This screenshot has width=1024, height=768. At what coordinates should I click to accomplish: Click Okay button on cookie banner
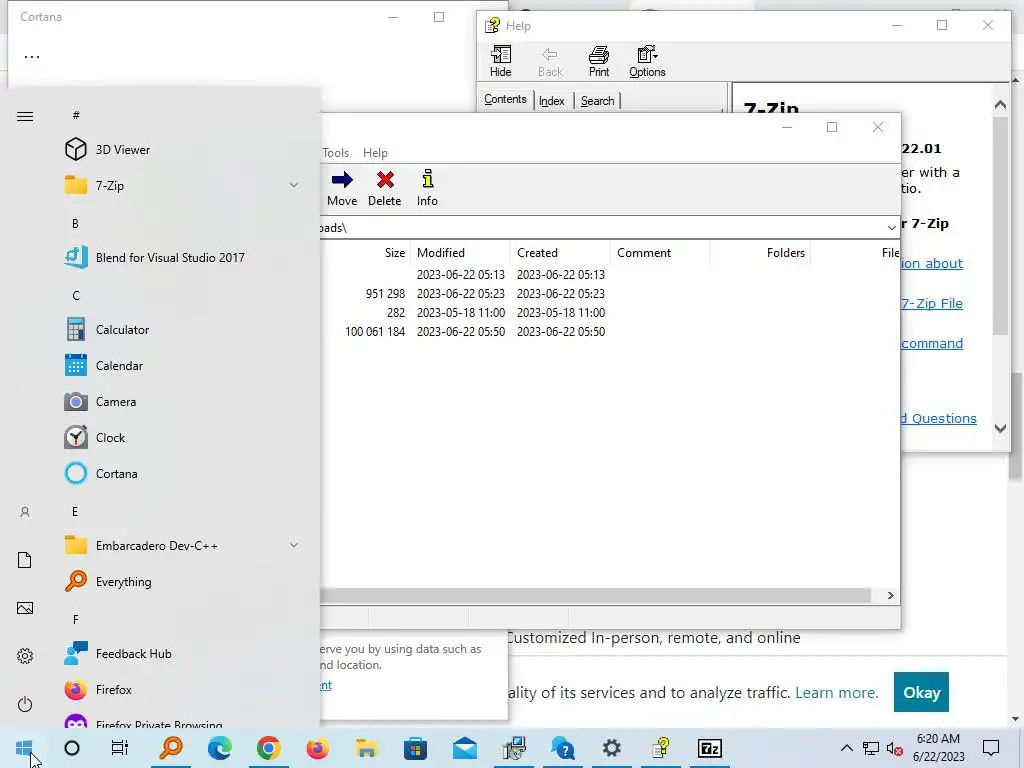(x=921, y=692)
